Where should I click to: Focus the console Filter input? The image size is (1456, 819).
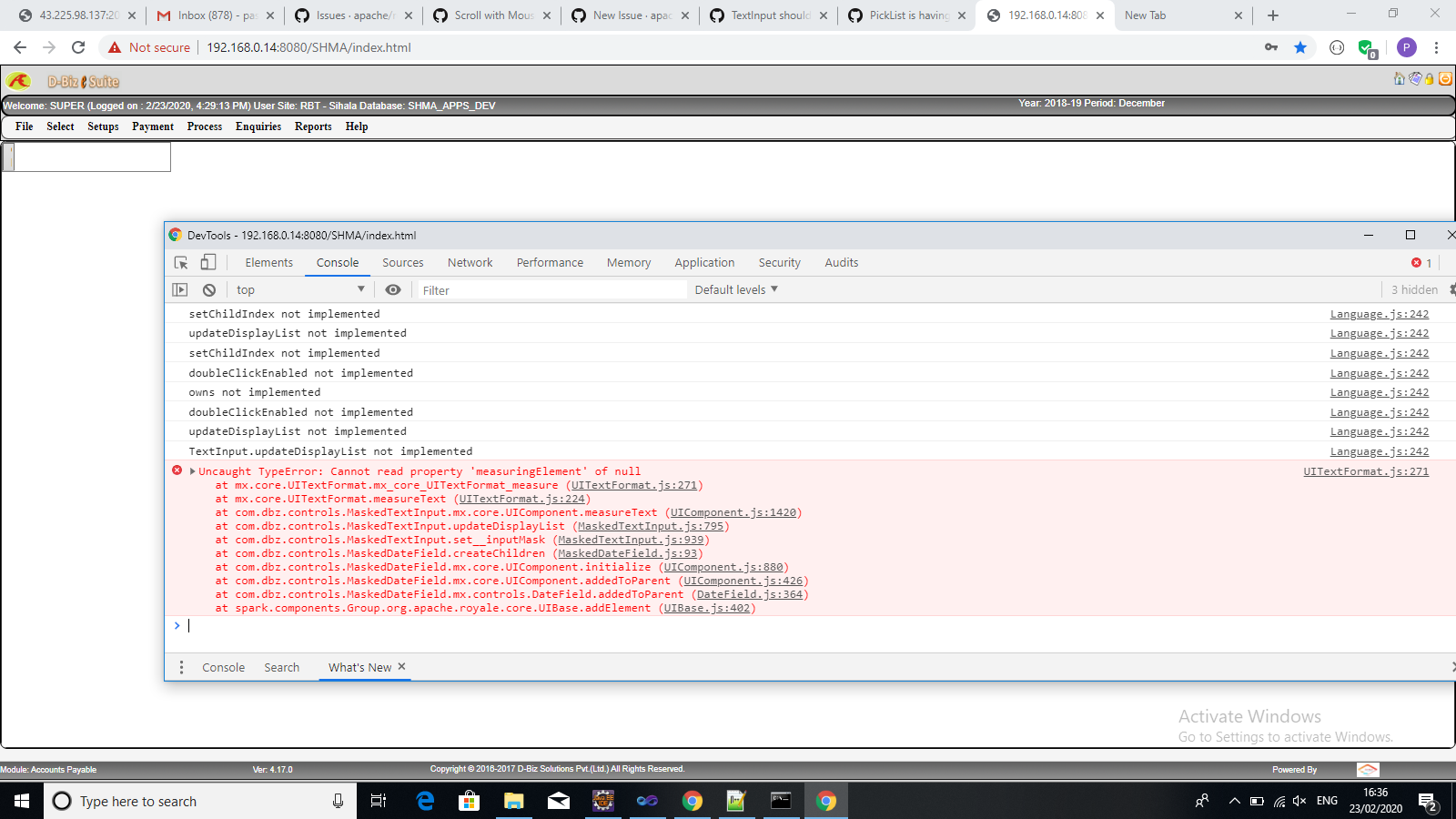[x=552, y=290]
